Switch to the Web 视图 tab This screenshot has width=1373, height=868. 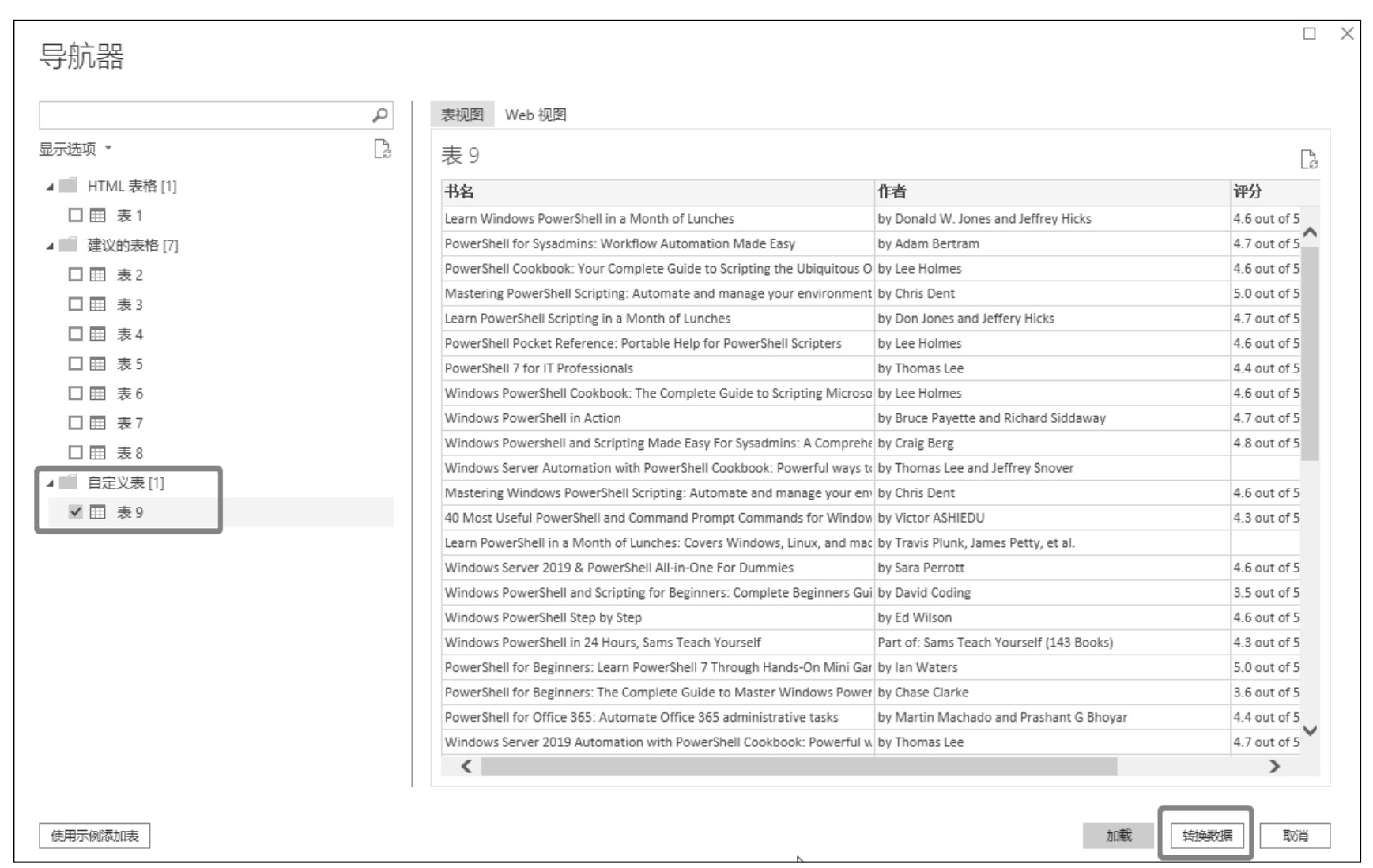tap(536, 115)
